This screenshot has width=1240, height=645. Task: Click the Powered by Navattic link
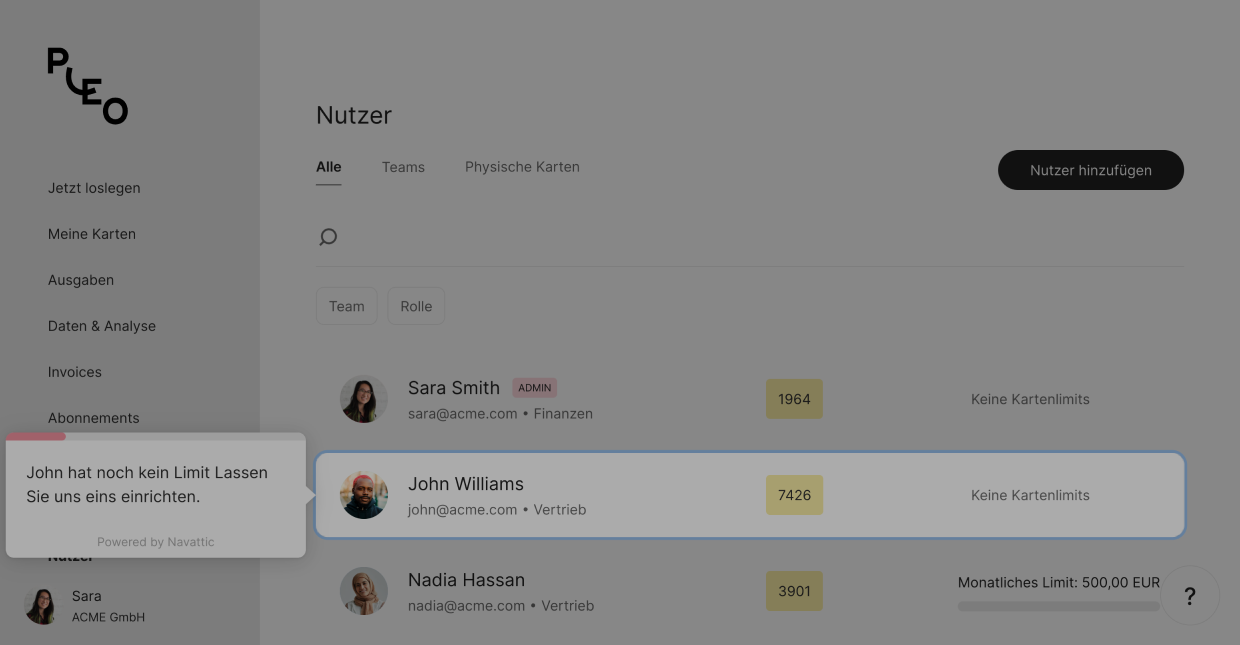156,542
